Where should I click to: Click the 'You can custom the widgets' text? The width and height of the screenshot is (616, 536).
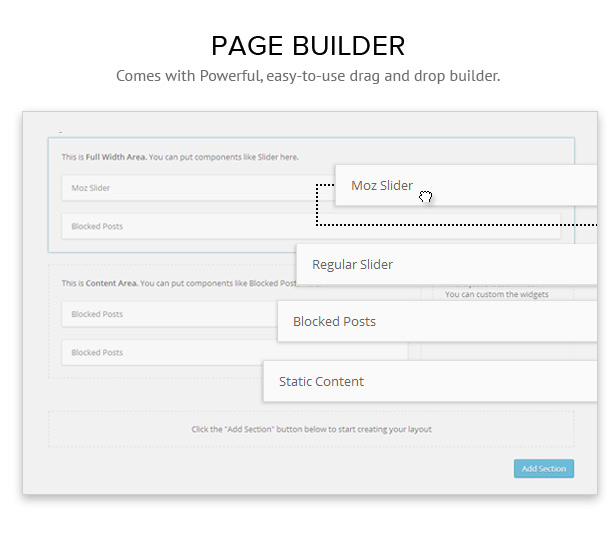point(497,294)
